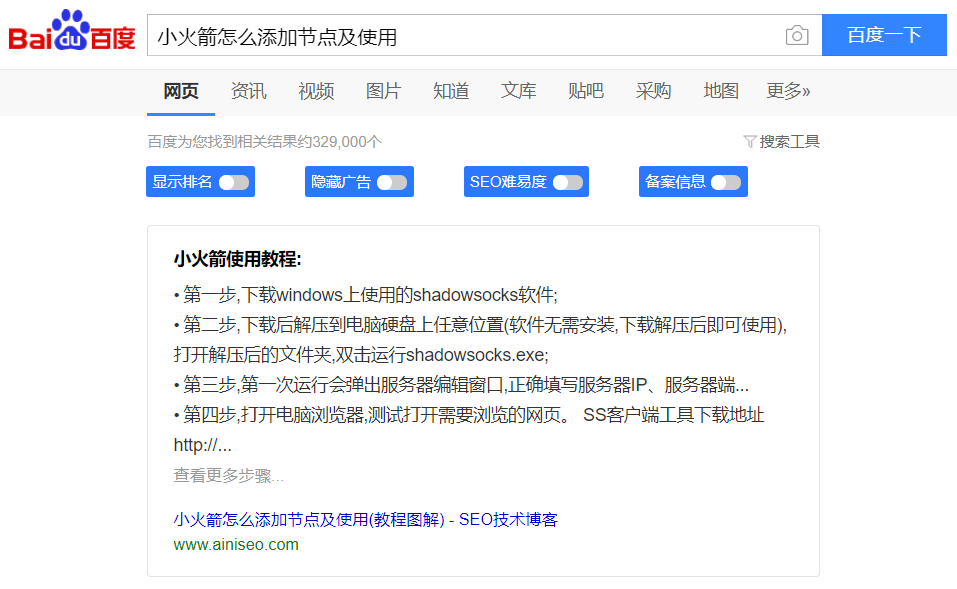The image size is (957, 589).
Task: Open the SEO技术博客 result link
Action: (x=365, y=519)
